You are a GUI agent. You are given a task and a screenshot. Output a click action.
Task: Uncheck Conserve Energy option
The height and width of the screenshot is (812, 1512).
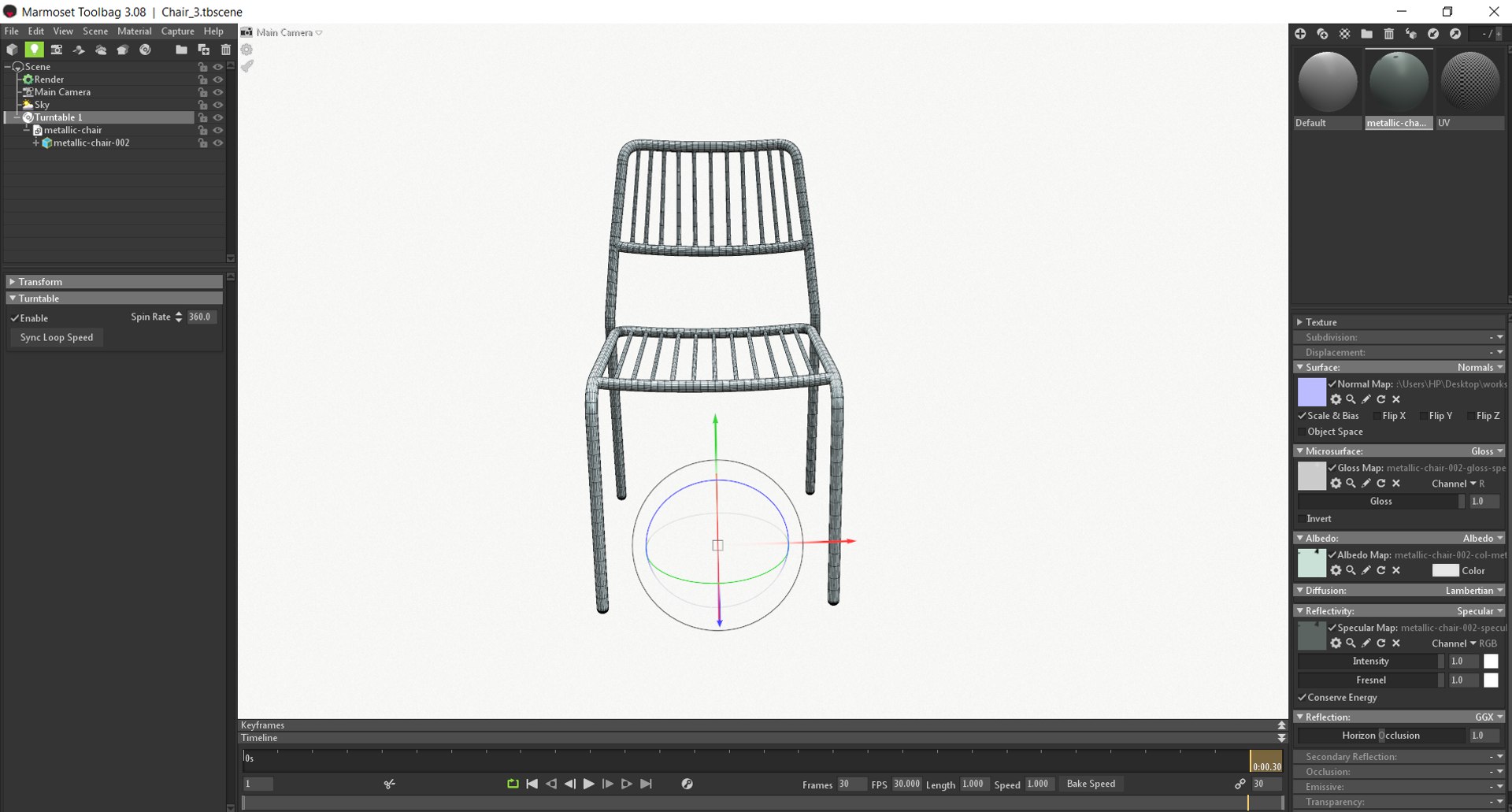(x=1302, y=698)
